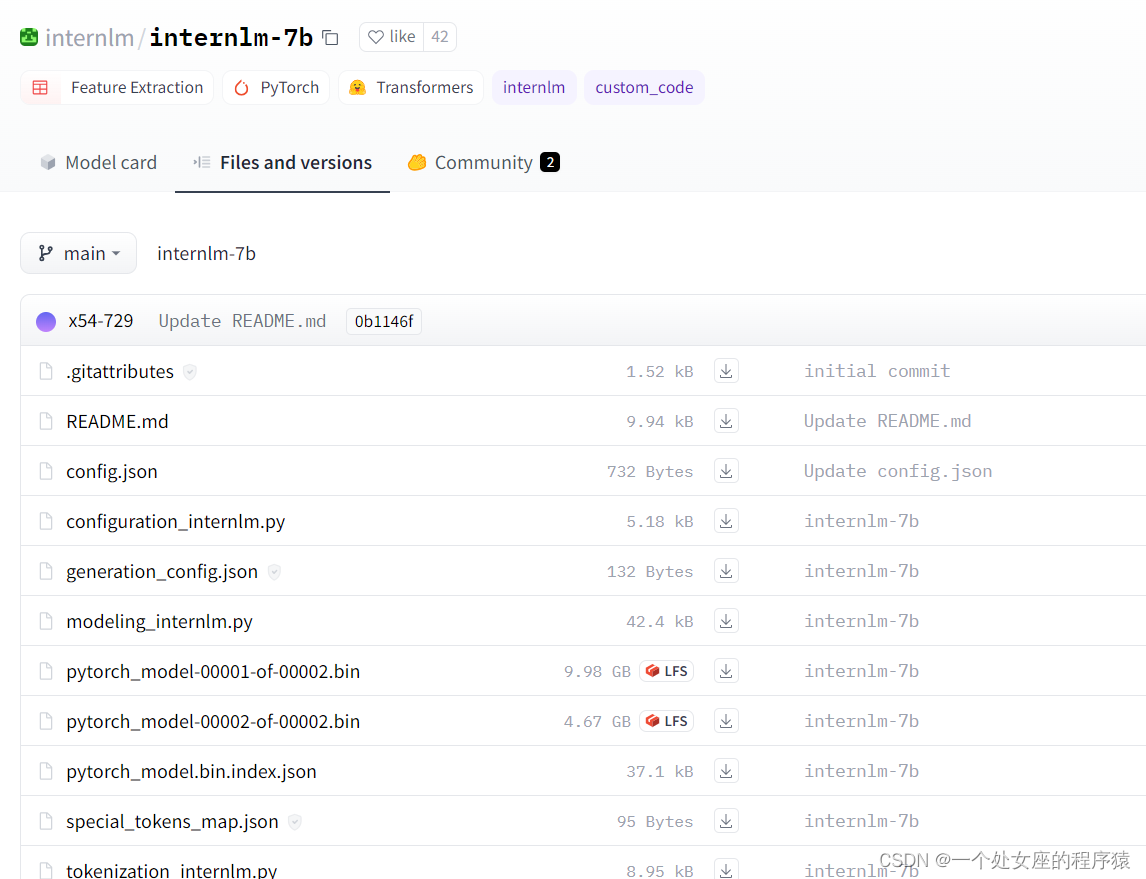This screenshot has height=879, width=1146.
Task: Click the internlm organization avatar icon
Action: [x=29, y=37]
